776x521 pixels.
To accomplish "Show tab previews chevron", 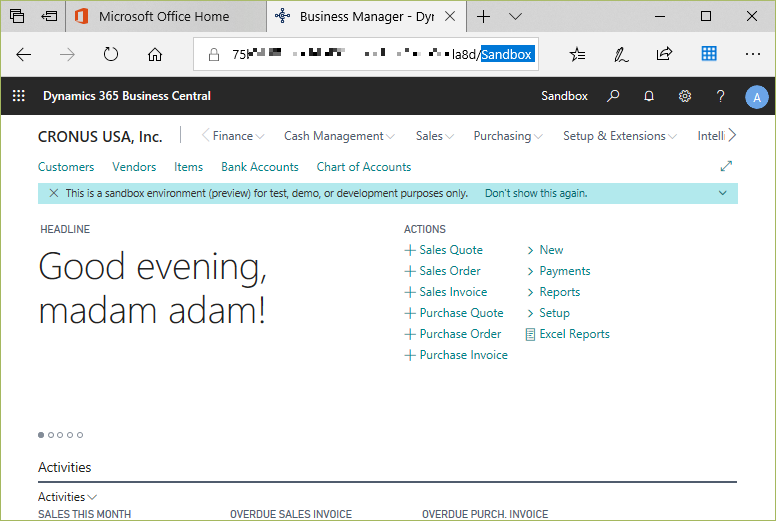I will 515,17.
